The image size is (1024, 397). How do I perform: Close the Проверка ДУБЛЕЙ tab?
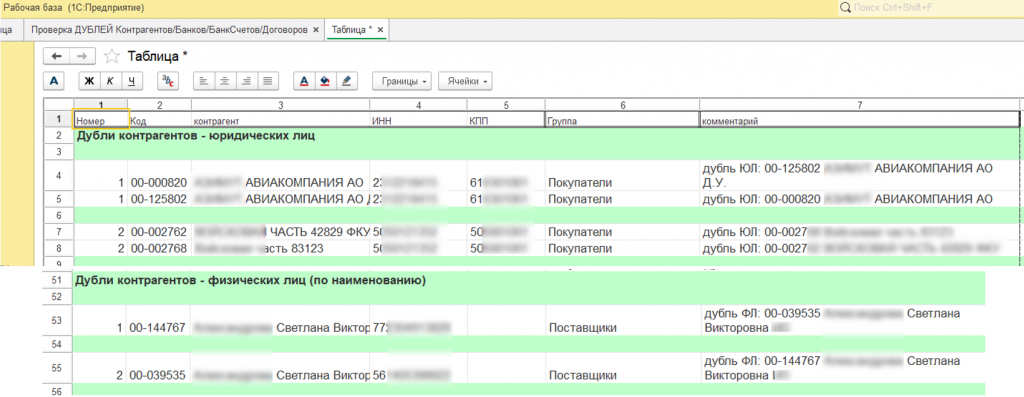316,30
